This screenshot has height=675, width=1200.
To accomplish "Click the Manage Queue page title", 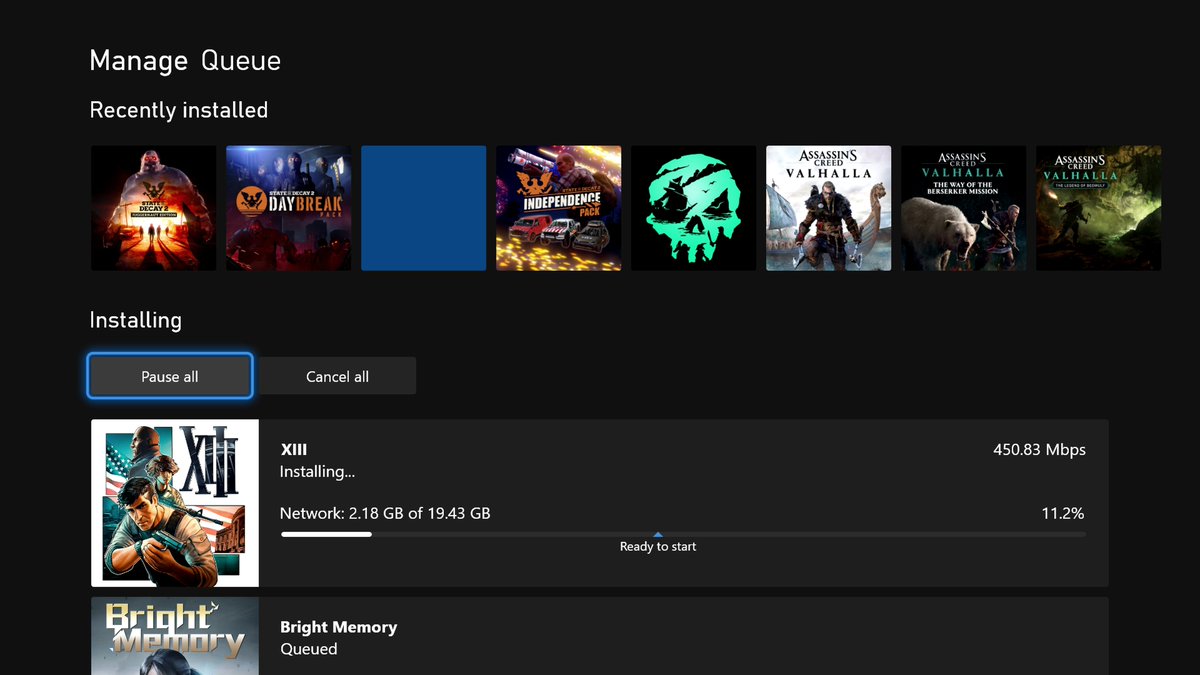I will coord(185,61).
